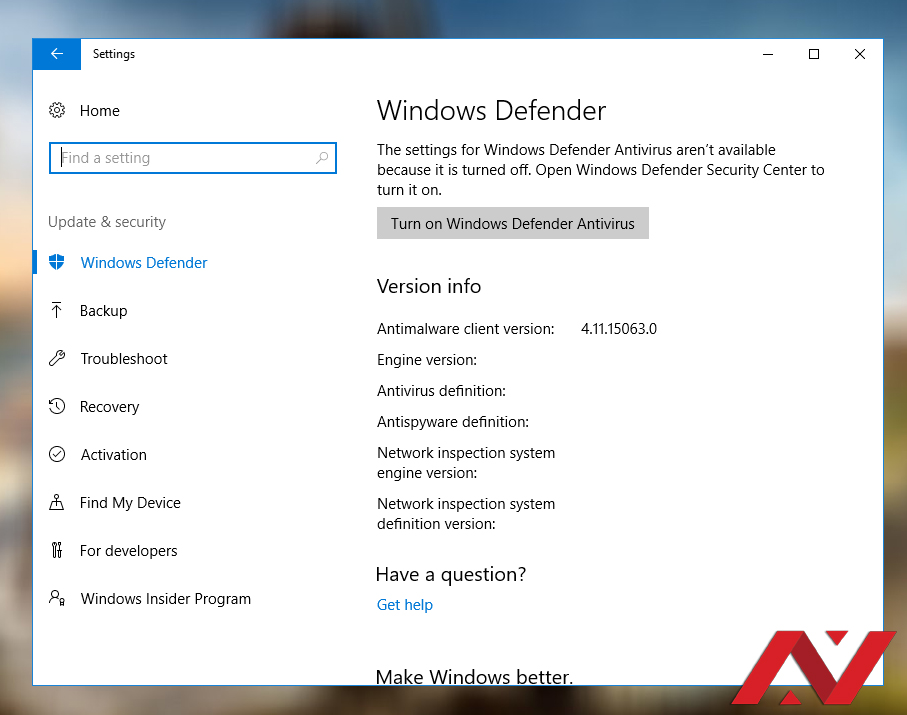Close the Settings window

pyautogui.click(x=860, y=54)
